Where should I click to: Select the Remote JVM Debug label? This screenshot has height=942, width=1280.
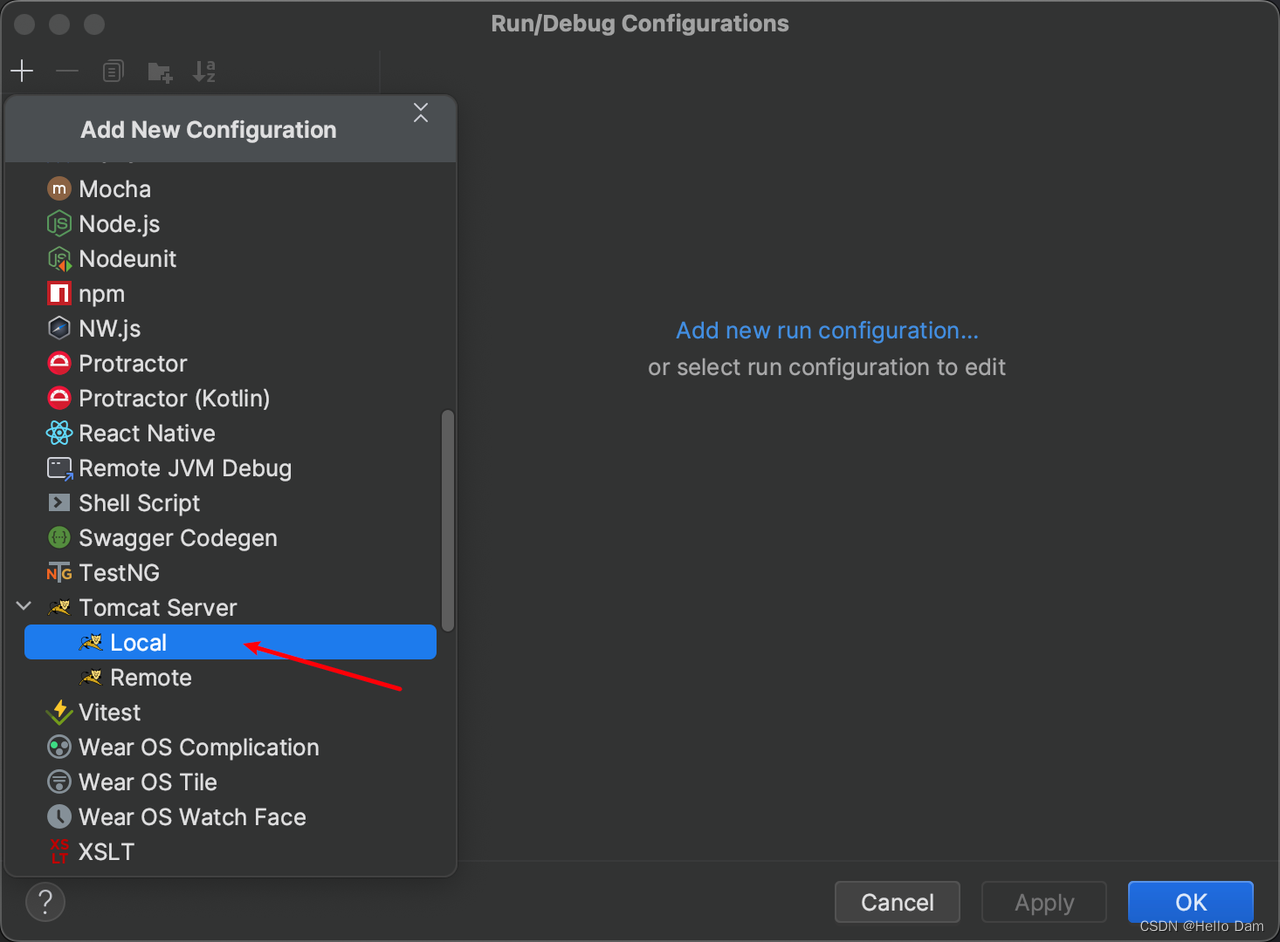[x=185, y=468]
